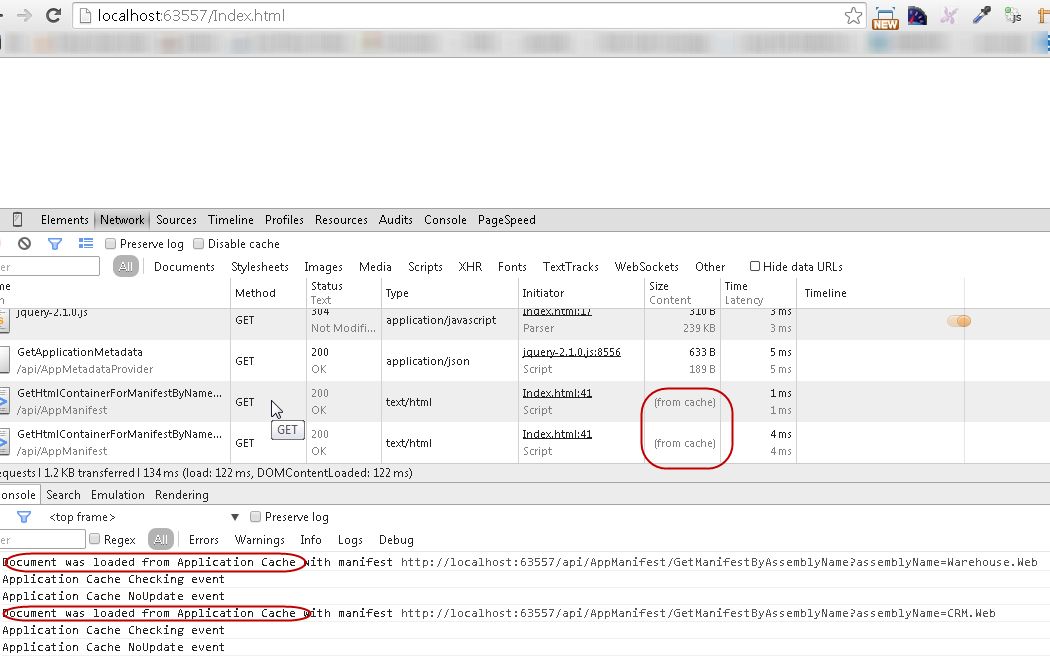Filter network requests by Media
The width and height of the screenshot is (1050, 669).
click(x=375, y=267)
